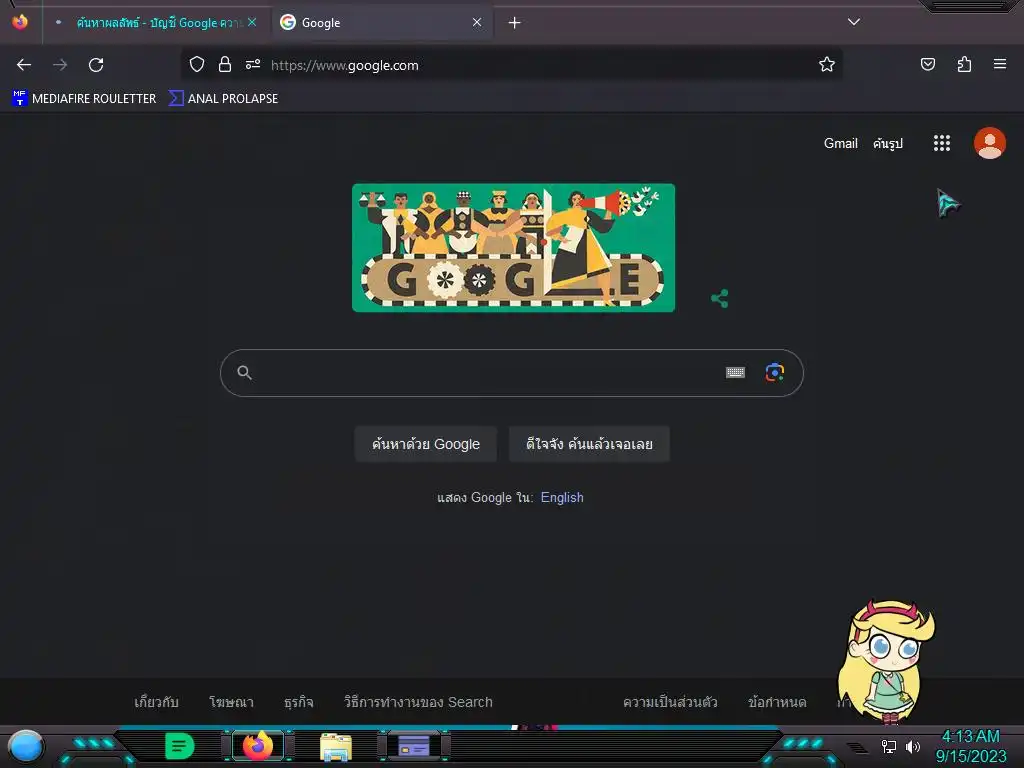Open the Privacy footer link
The width and height of the screenshot is (1024, 768).
tap(670, 702)
